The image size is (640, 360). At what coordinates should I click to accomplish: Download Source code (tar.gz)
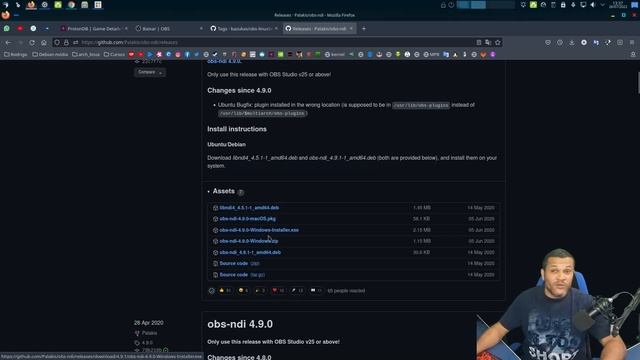(242, 275)
